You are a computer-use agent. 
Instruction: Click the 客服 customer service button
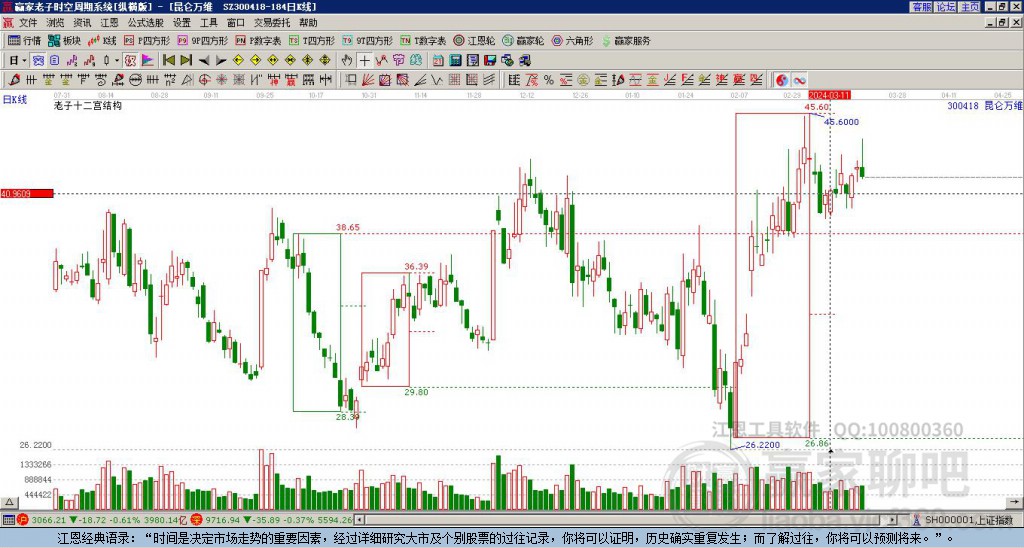click(x=921, y=7)
